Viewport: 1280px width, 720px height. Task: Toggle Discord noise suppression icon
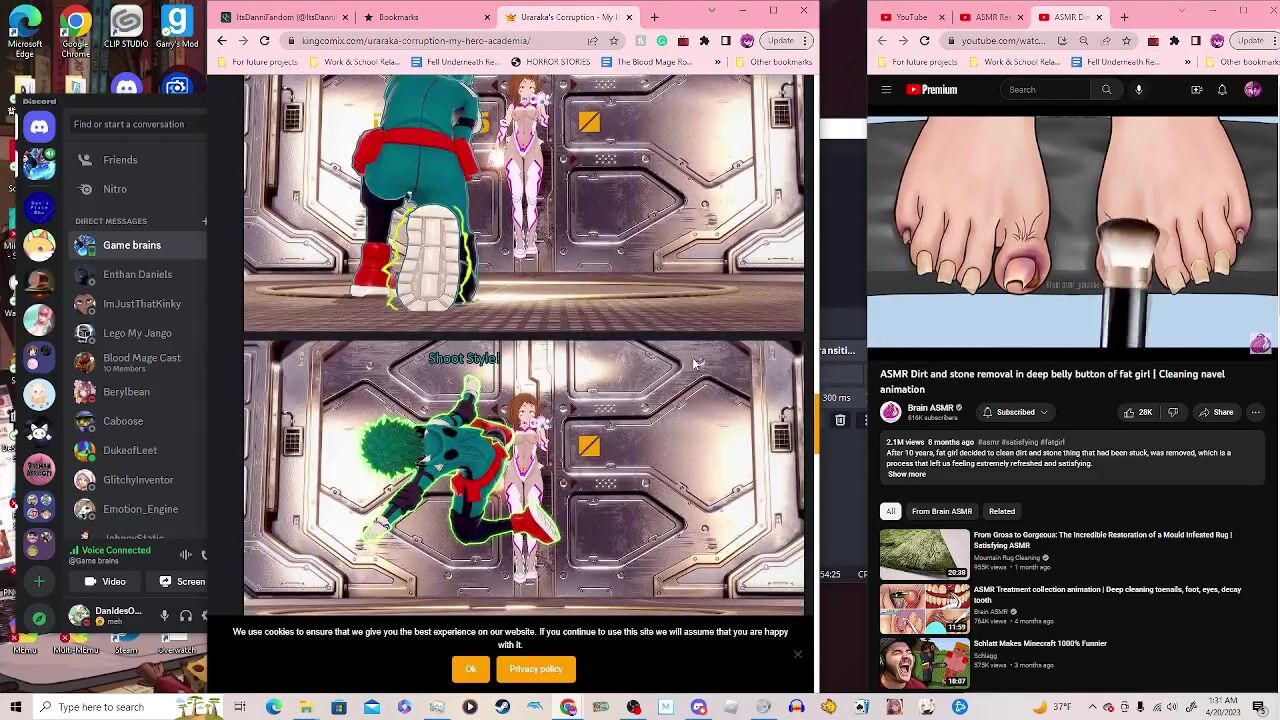pyautogui.click(x=185, y=554)
